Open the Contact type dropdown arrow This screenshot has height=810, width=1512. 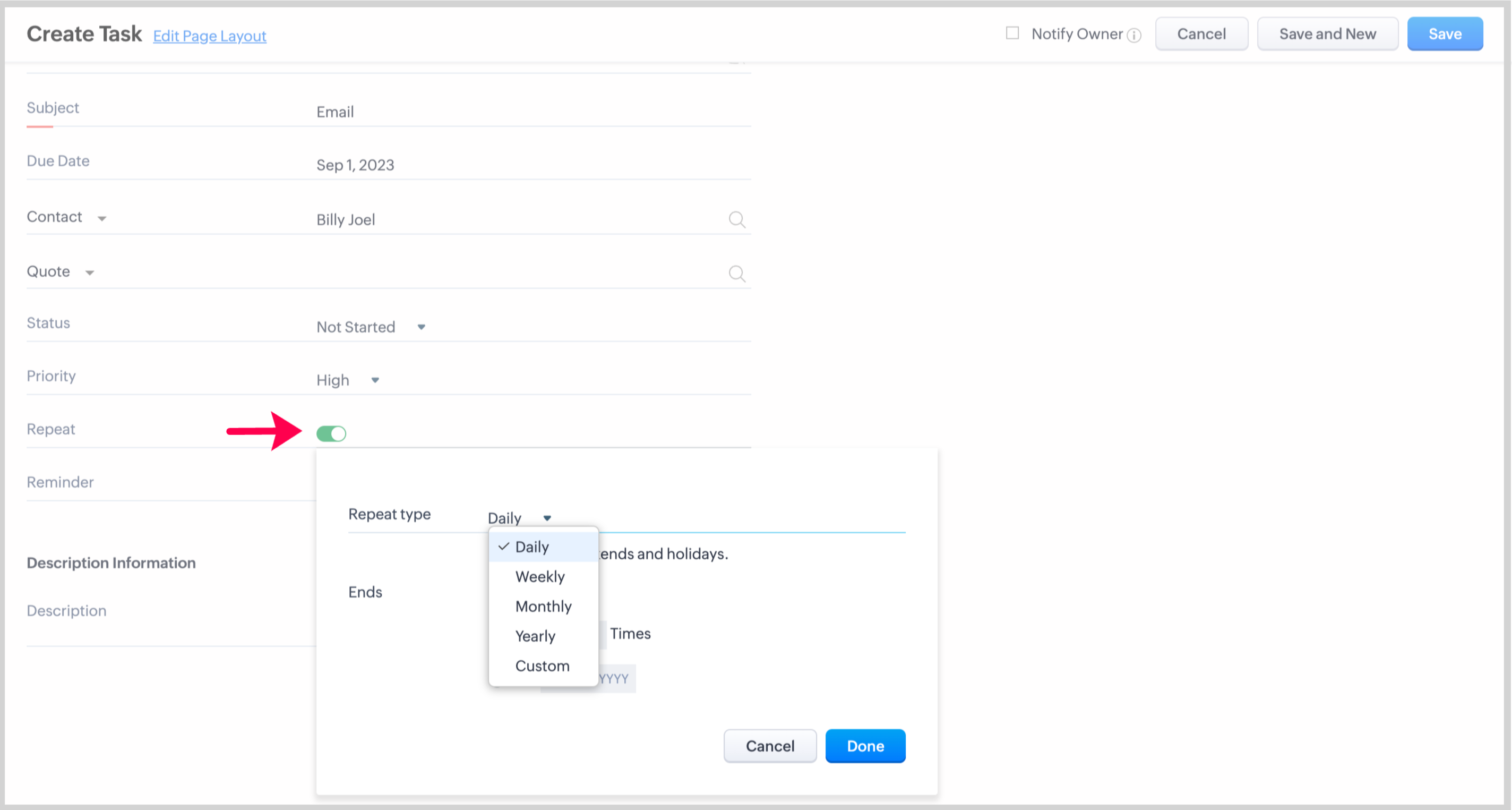click(101, 218)
